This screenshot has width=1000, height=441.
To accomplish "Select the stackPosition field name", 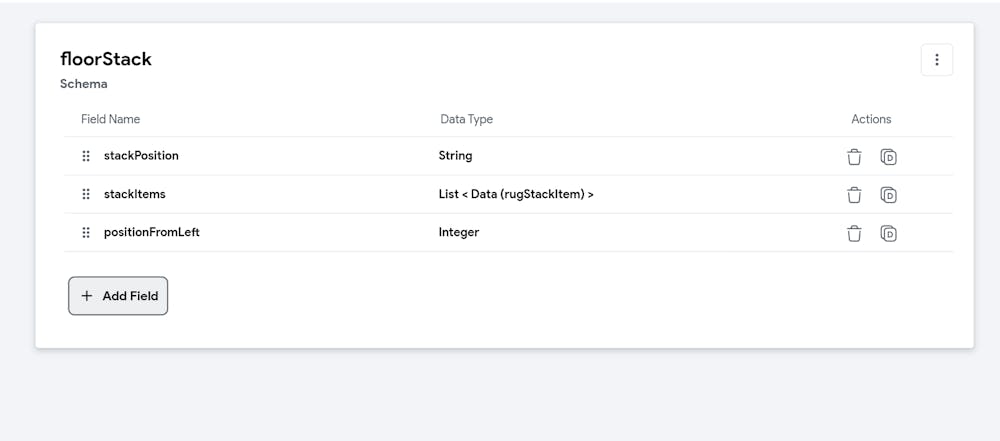I will pos(141,156).
